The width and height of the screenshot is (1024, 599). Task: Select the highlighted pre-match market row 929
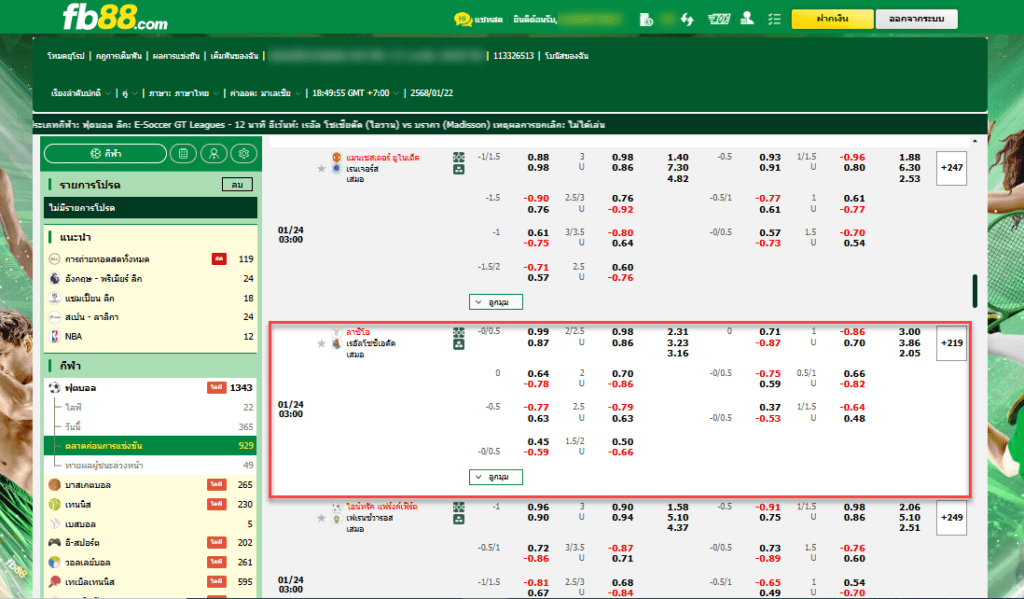click(150, 445)
